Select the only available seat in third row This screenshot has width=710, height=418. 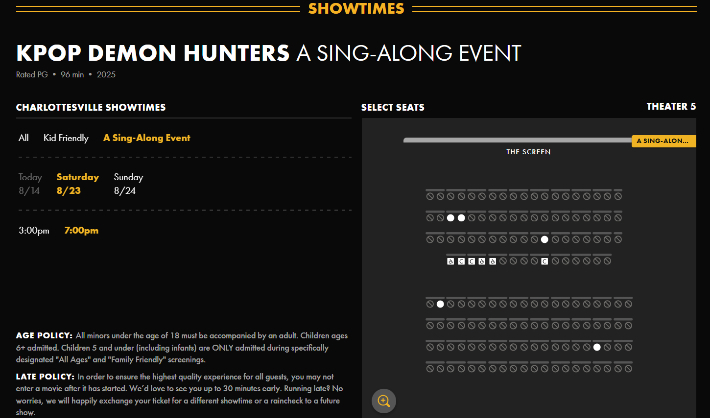click(545, 239)
